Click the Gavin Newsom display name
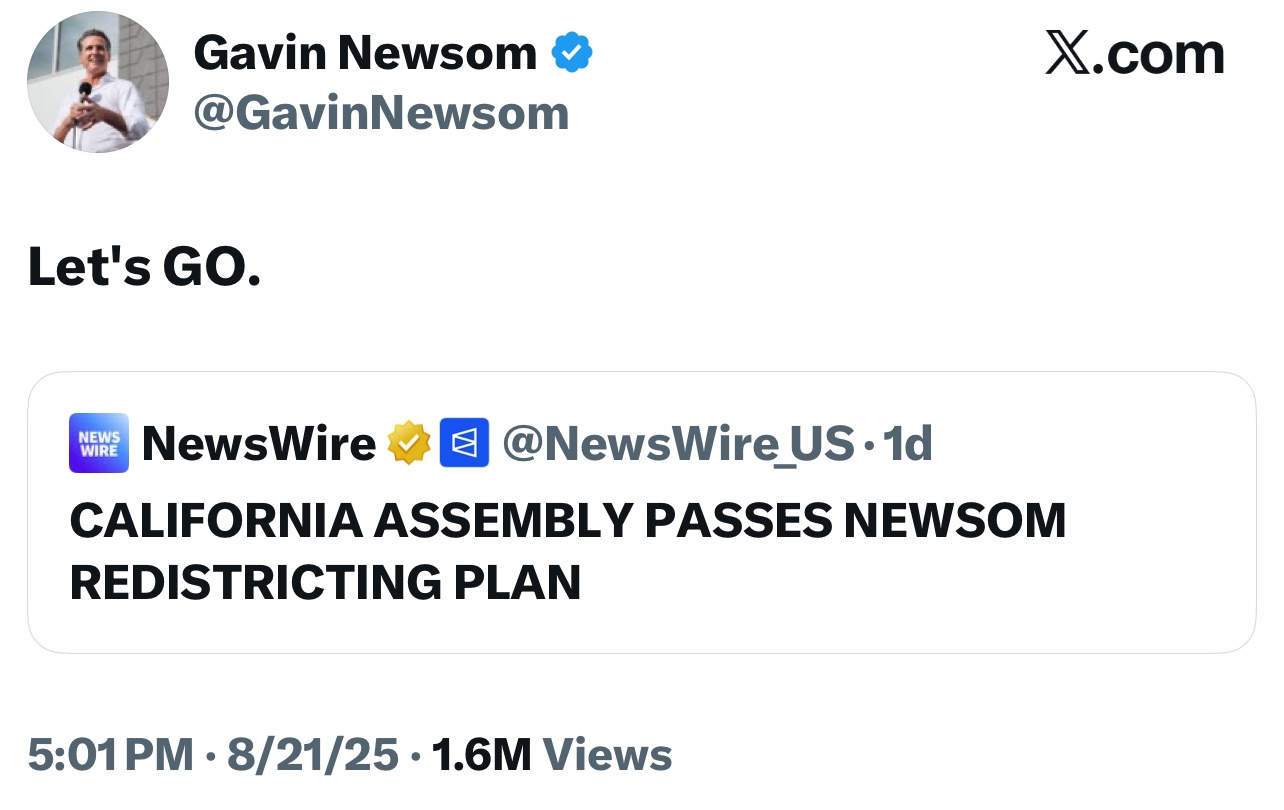Viewport: 1284px width, 810px height. pyautogui.click(x=365, y=52)
